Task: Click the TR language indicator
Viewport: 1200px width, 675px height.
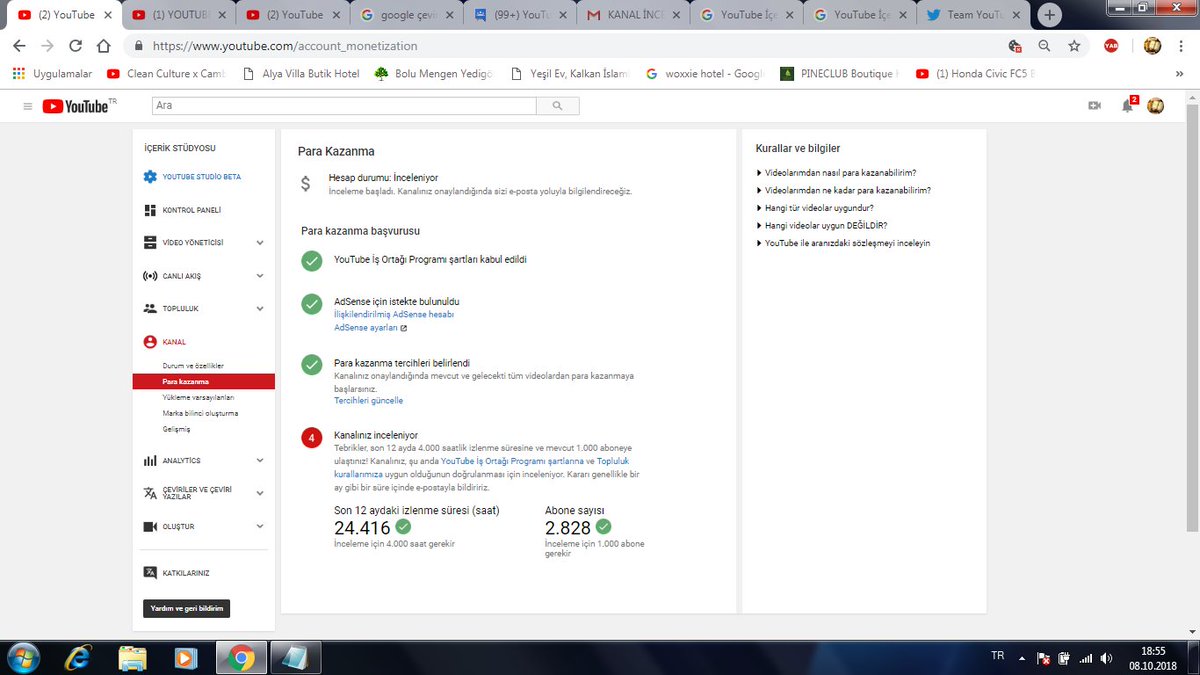Action: [997, 656]
